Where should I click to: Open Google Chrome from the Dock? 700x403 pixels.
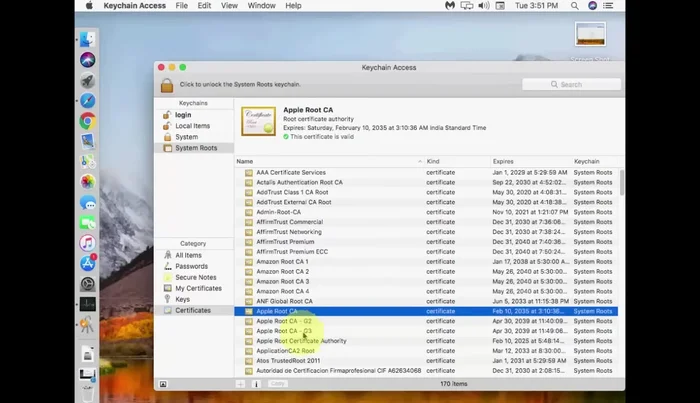tap(88, 121)
